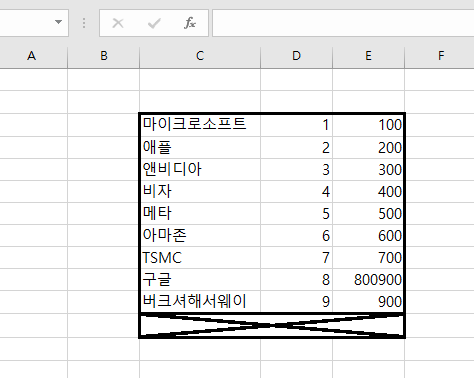Select column B header
This screenshot has width=474, height=378.
tap(104, 56)
